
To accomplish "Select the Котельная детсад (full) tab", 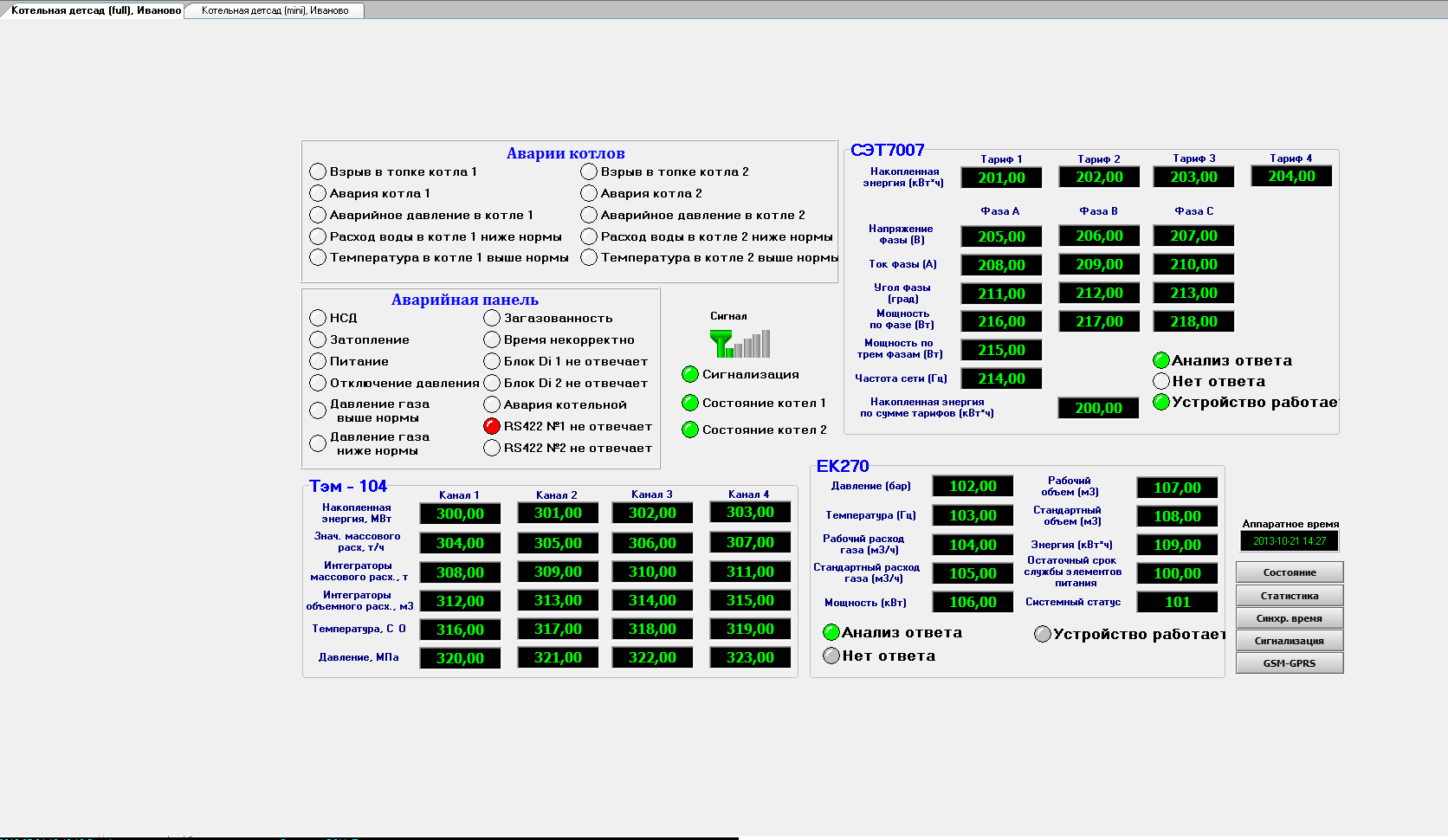I will click(x=95, y=10).
